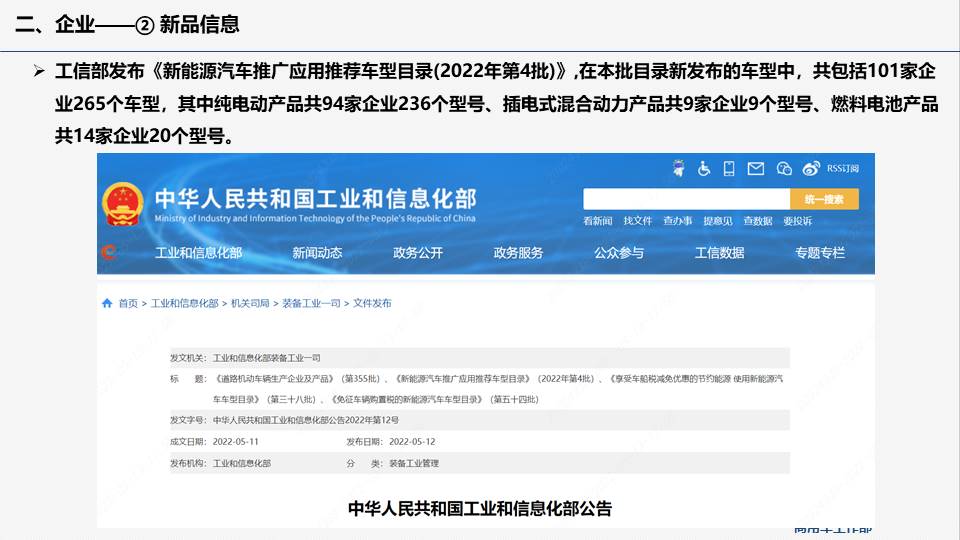This screenshot has width=960, height=540.
Task: Click the mobile phone version icon
Action: pyautogui.click(x=729, y=168)
